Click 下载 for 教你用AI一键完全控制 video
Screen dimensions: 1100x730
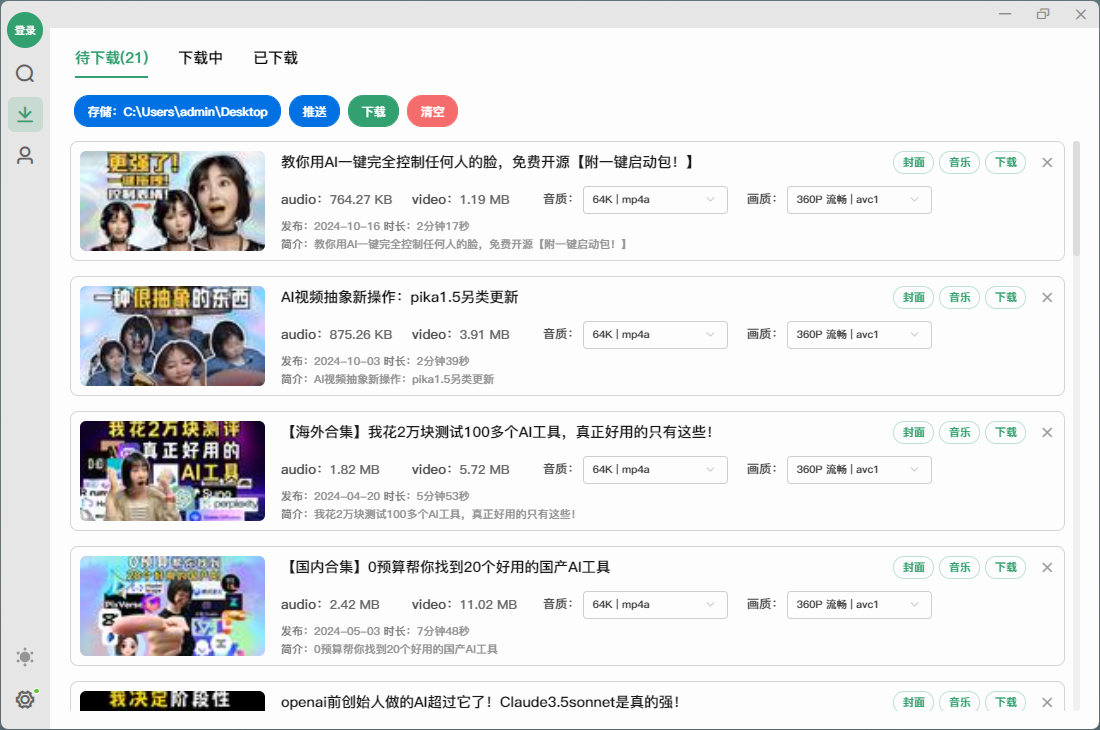coord(1006,163)
